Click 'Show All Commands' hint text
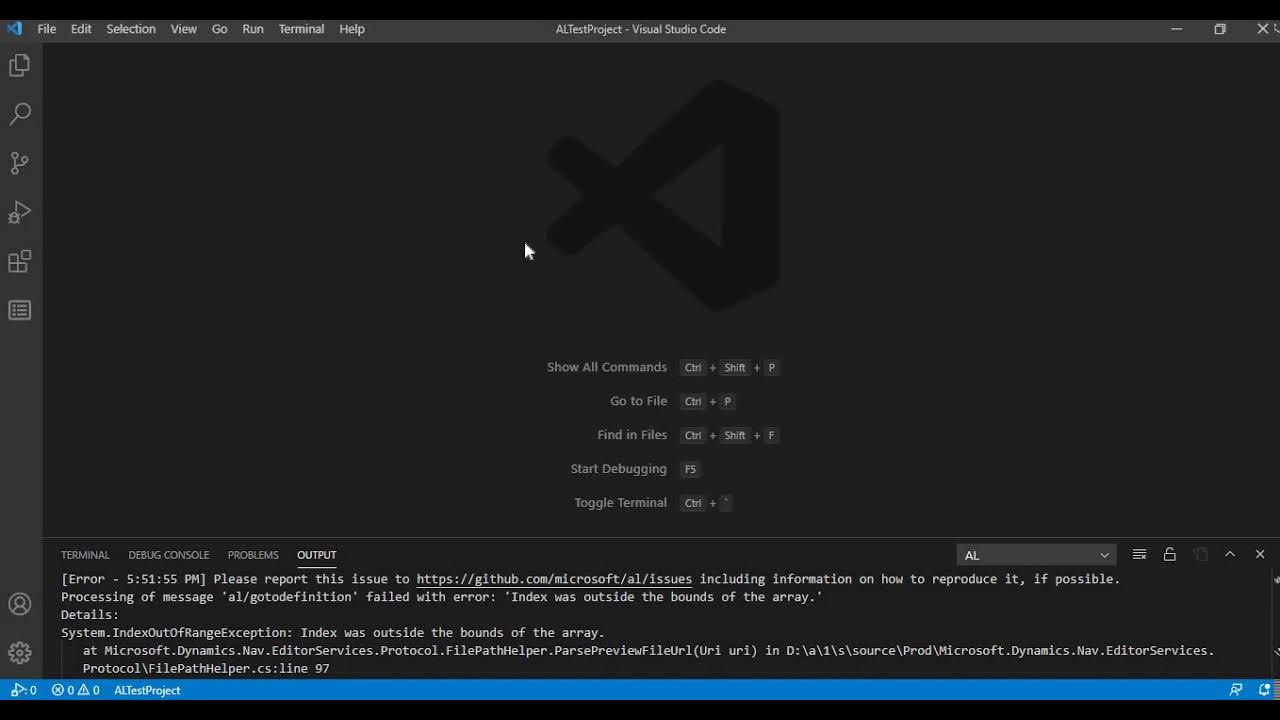The image size is (1280, 720). click(x=607, y=367)
